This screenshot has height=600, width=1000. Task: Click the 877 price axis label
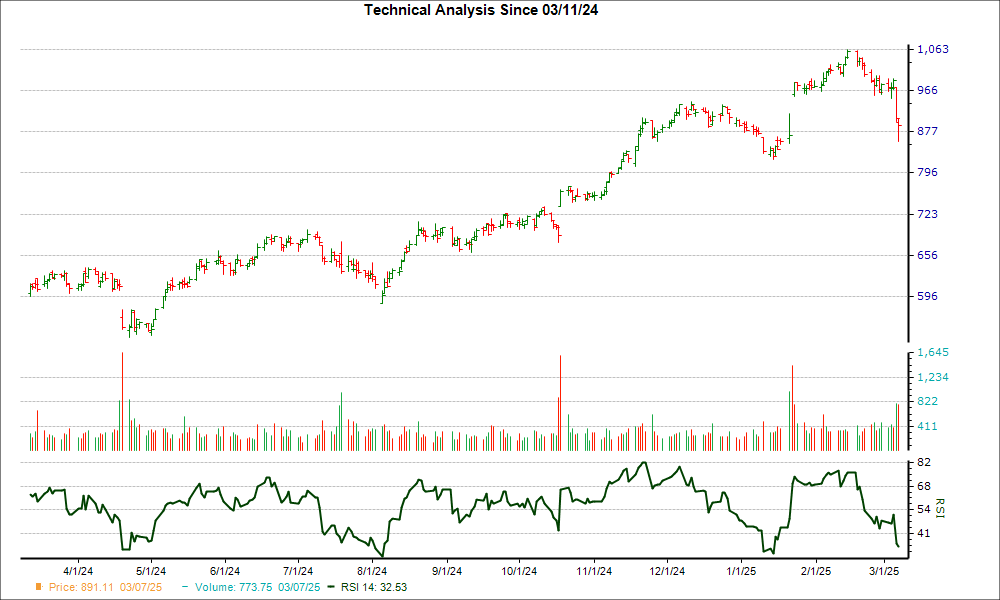929,131
